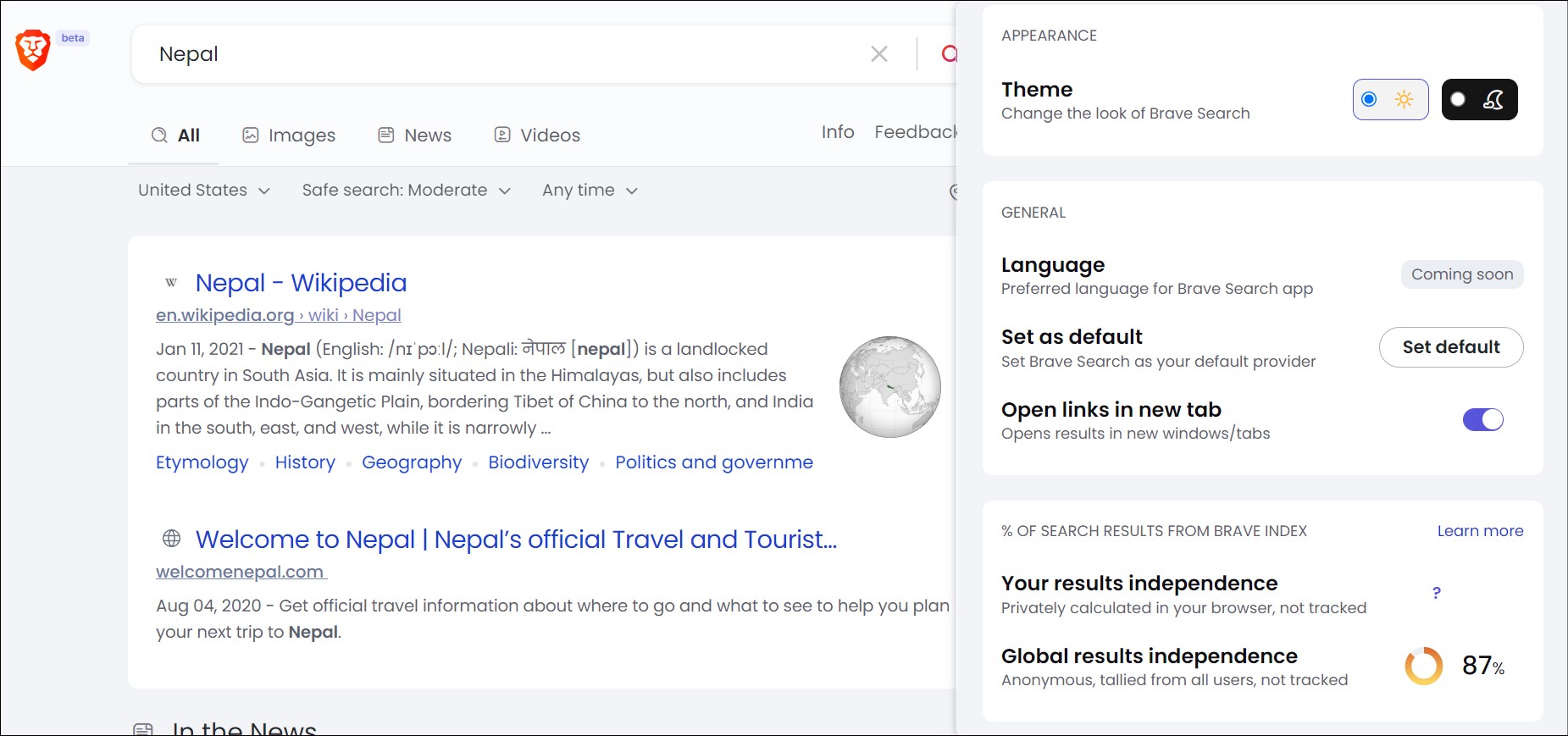Switch to the Images tab
1568x736 pixels.
pos(289,136)
